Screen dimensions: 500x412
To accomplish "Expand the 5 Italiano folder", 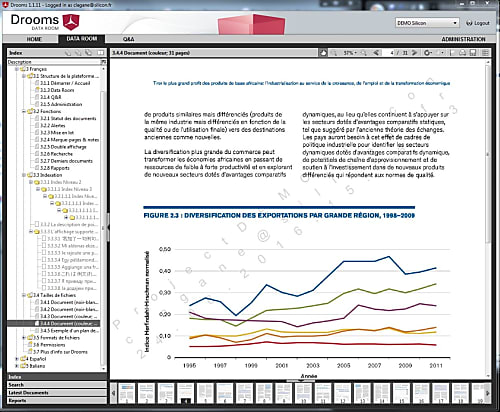I will (x=17, y=366).
